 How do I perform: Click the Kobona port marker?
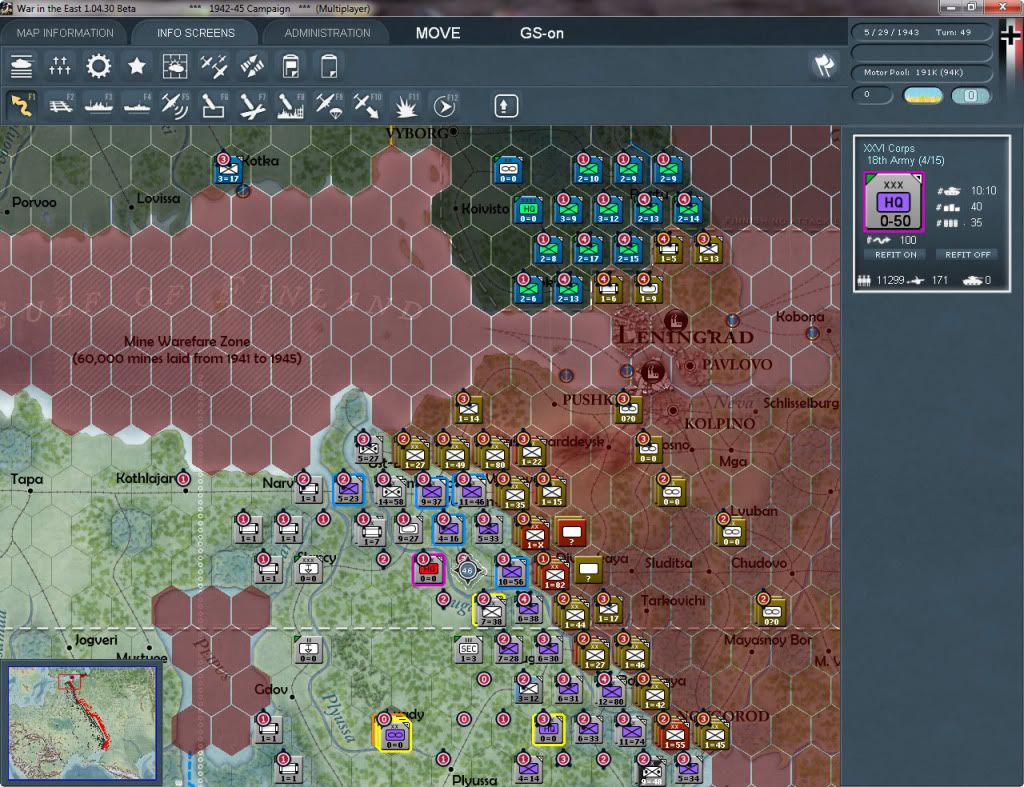(x=812, y=332)
